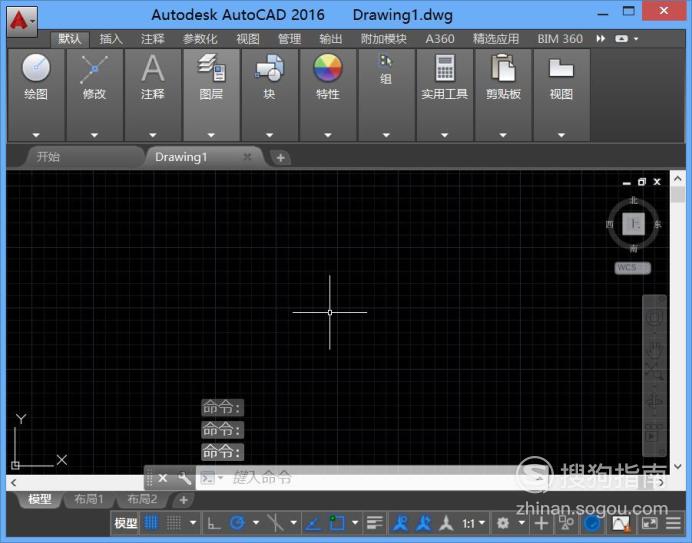Toggle snap mode in status bar
692x543 pixels.
(x=173, y=524)
